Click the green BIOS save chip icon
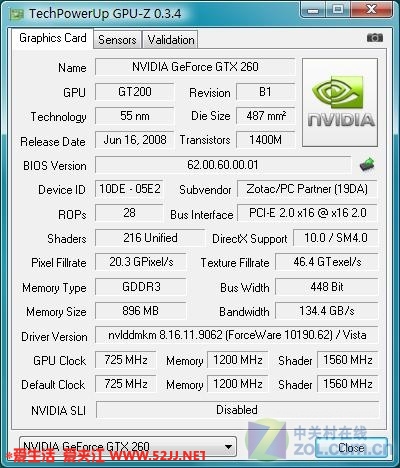400x468 pixels. [367, 164]
